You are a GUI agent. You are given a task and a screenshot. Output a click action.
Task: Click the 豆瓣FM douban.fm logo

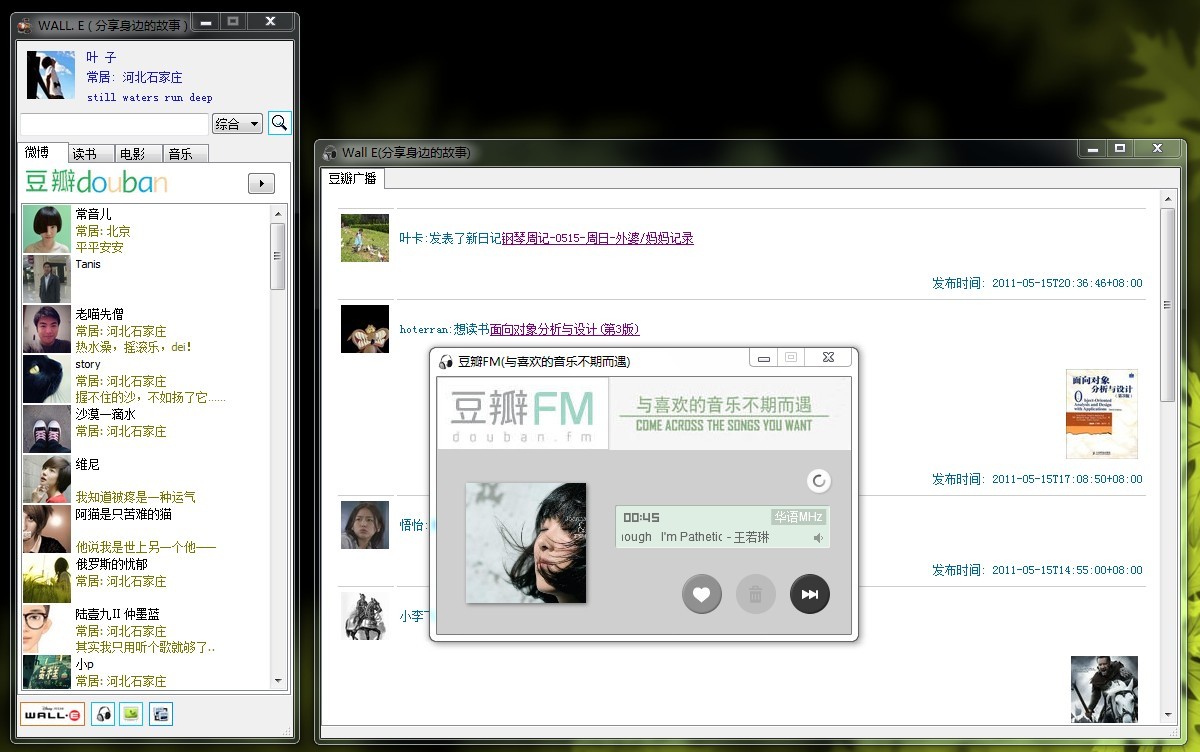523,414
